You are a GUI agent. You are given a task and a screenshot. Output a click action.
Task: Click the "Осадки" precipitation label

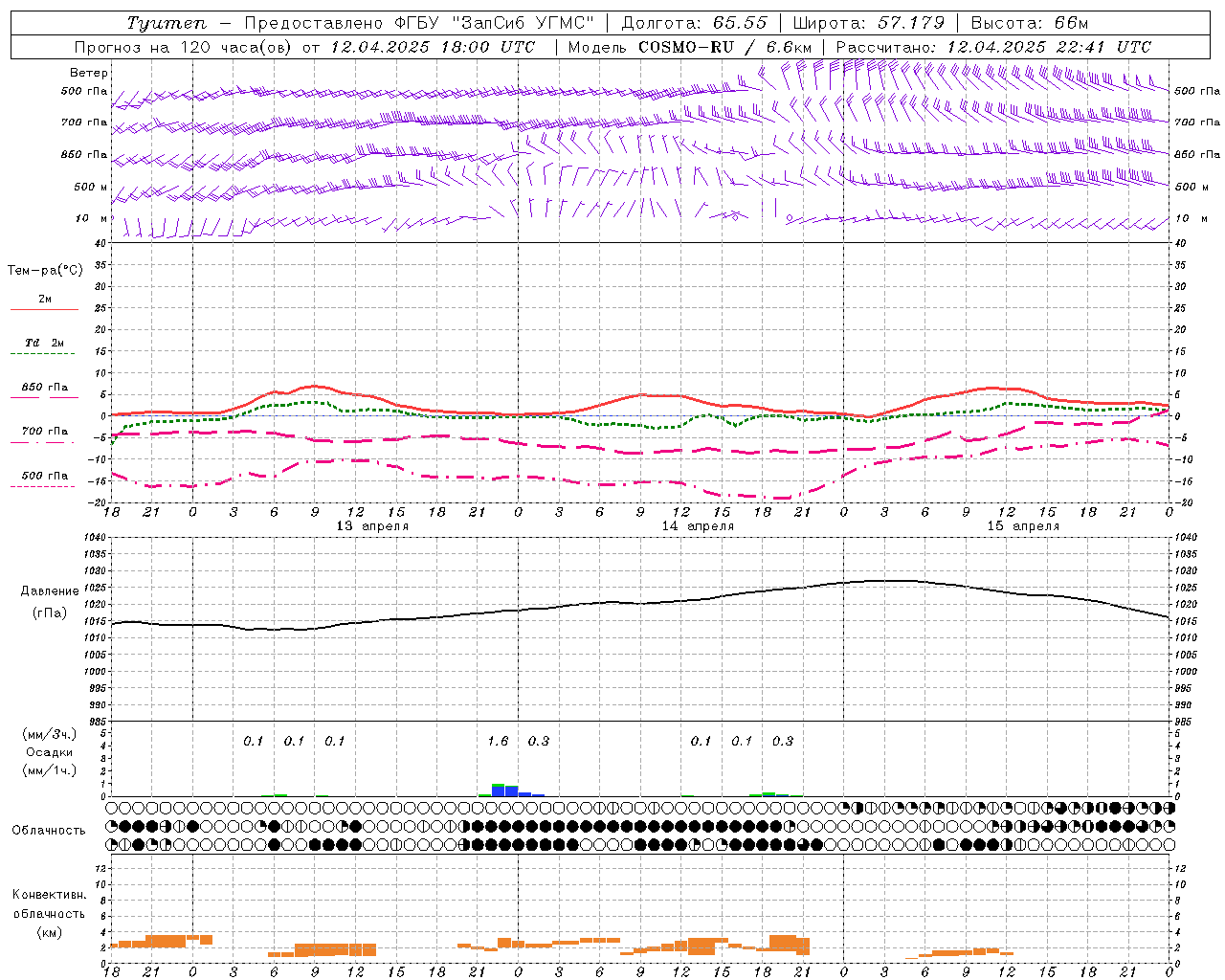click(50, 752)
